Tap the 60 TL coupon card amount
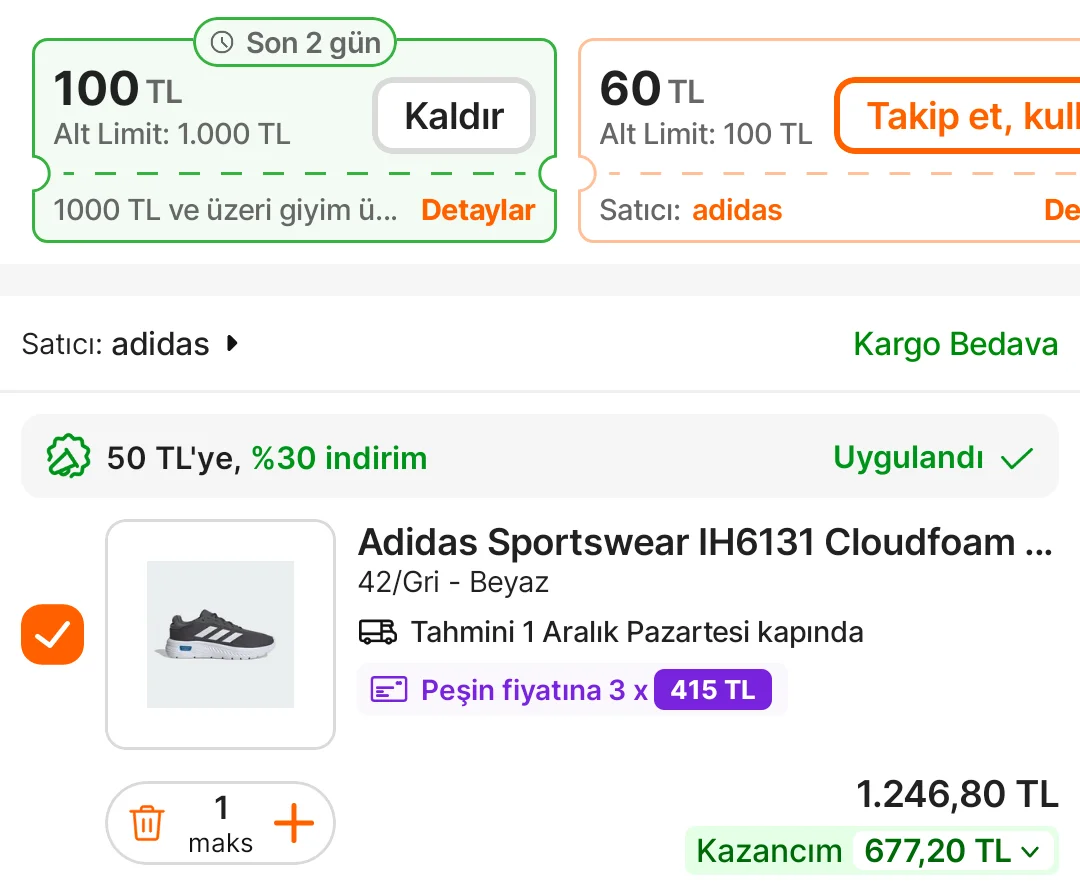The height and width of the screenshot is (895, 1080). coord(651,90)
